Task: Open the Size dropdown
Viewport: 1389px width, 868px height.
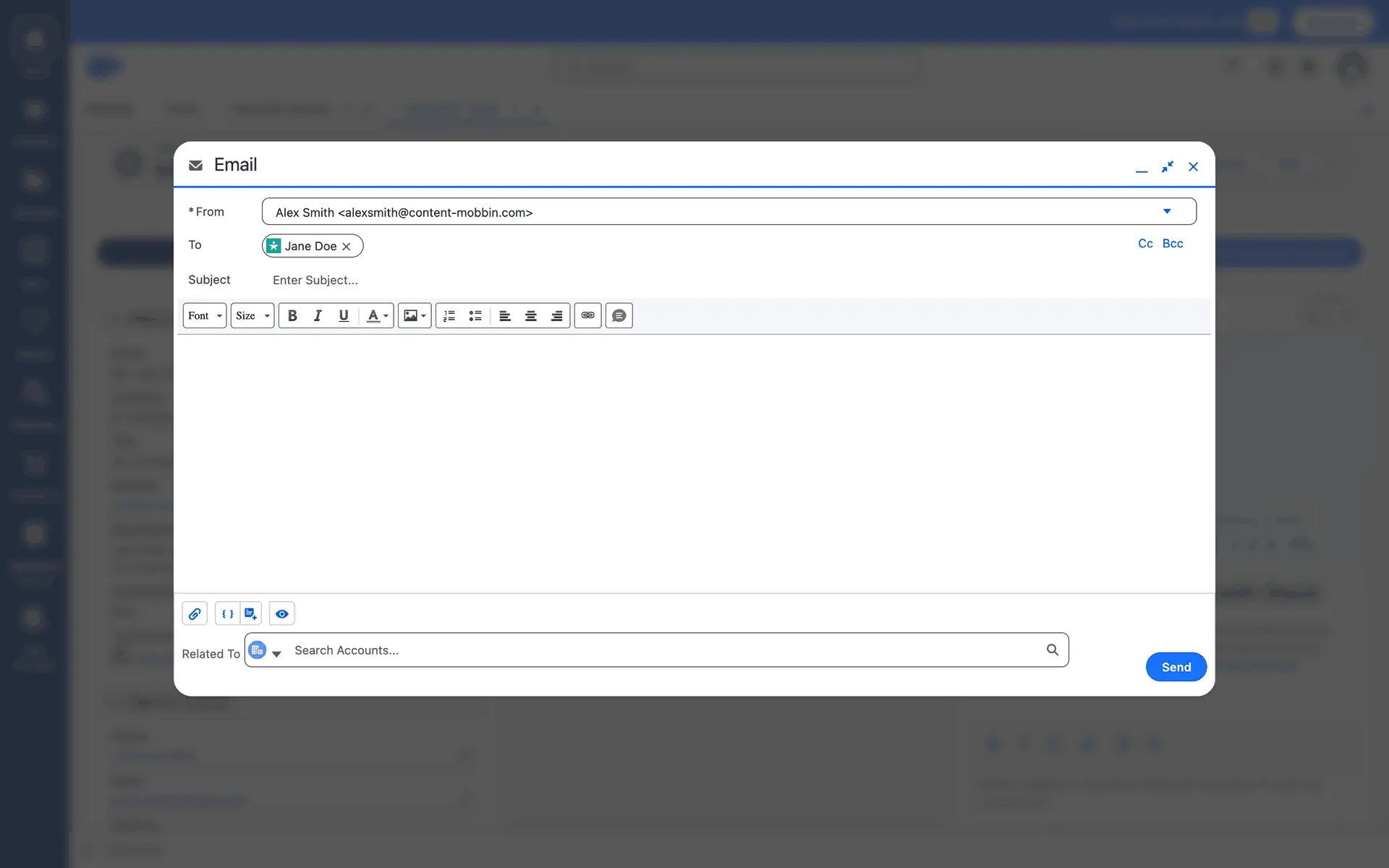Action: point(252,315)
